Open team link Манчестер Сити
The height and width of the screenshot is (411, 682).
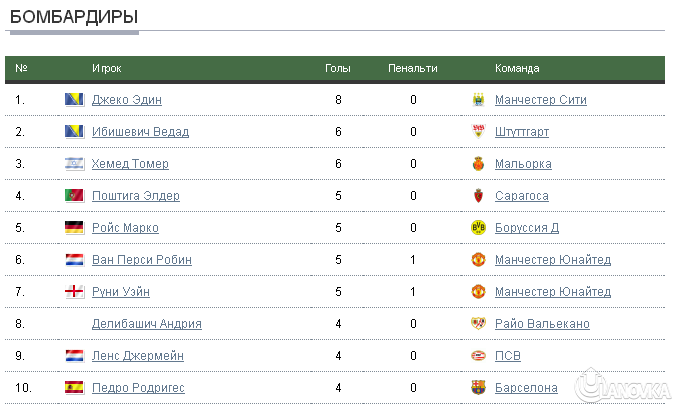tap(540, 100)
